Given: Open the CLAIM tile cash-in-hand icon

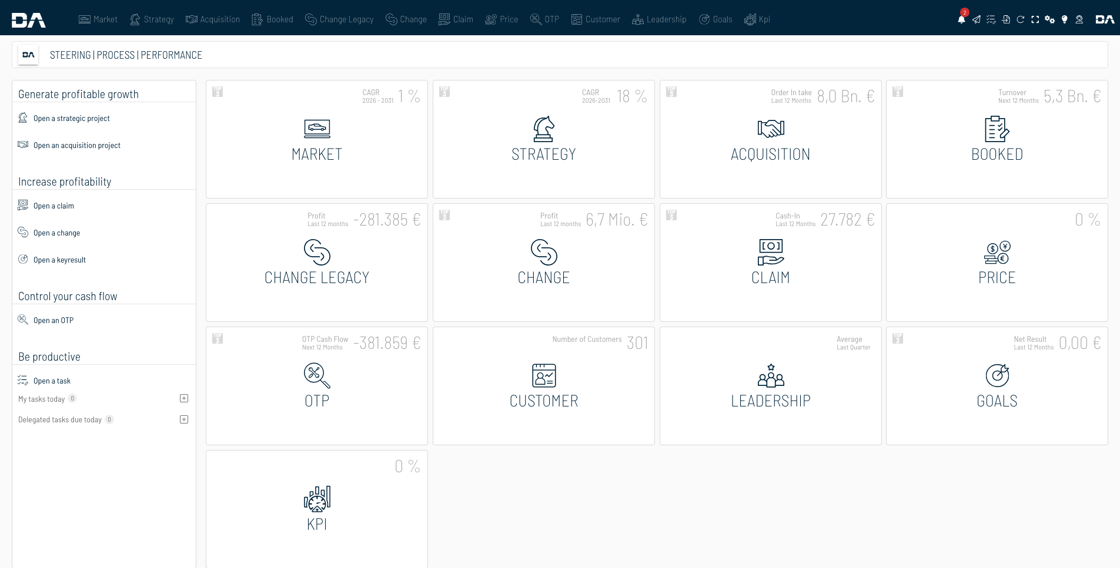Looking at the screenshot, I should coord(771,252).
